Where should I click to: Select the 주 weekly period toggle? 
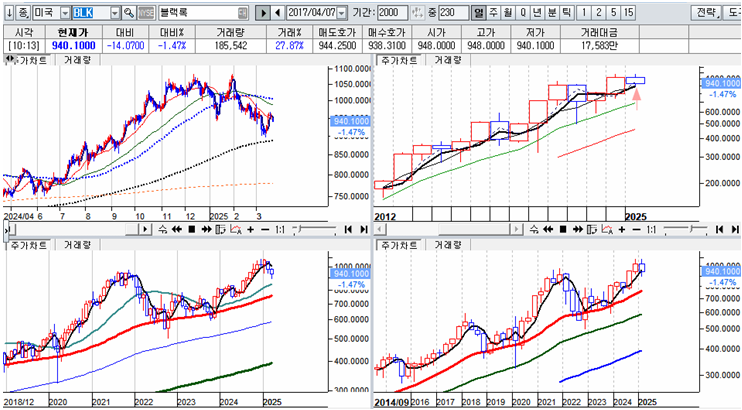pos(493,13)
